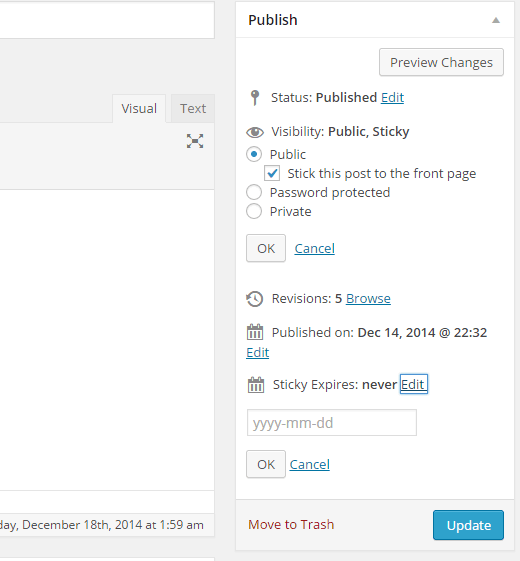Select the Private visibility option
520x561 pixels.
pyautogui.click(x=254, y=211)
